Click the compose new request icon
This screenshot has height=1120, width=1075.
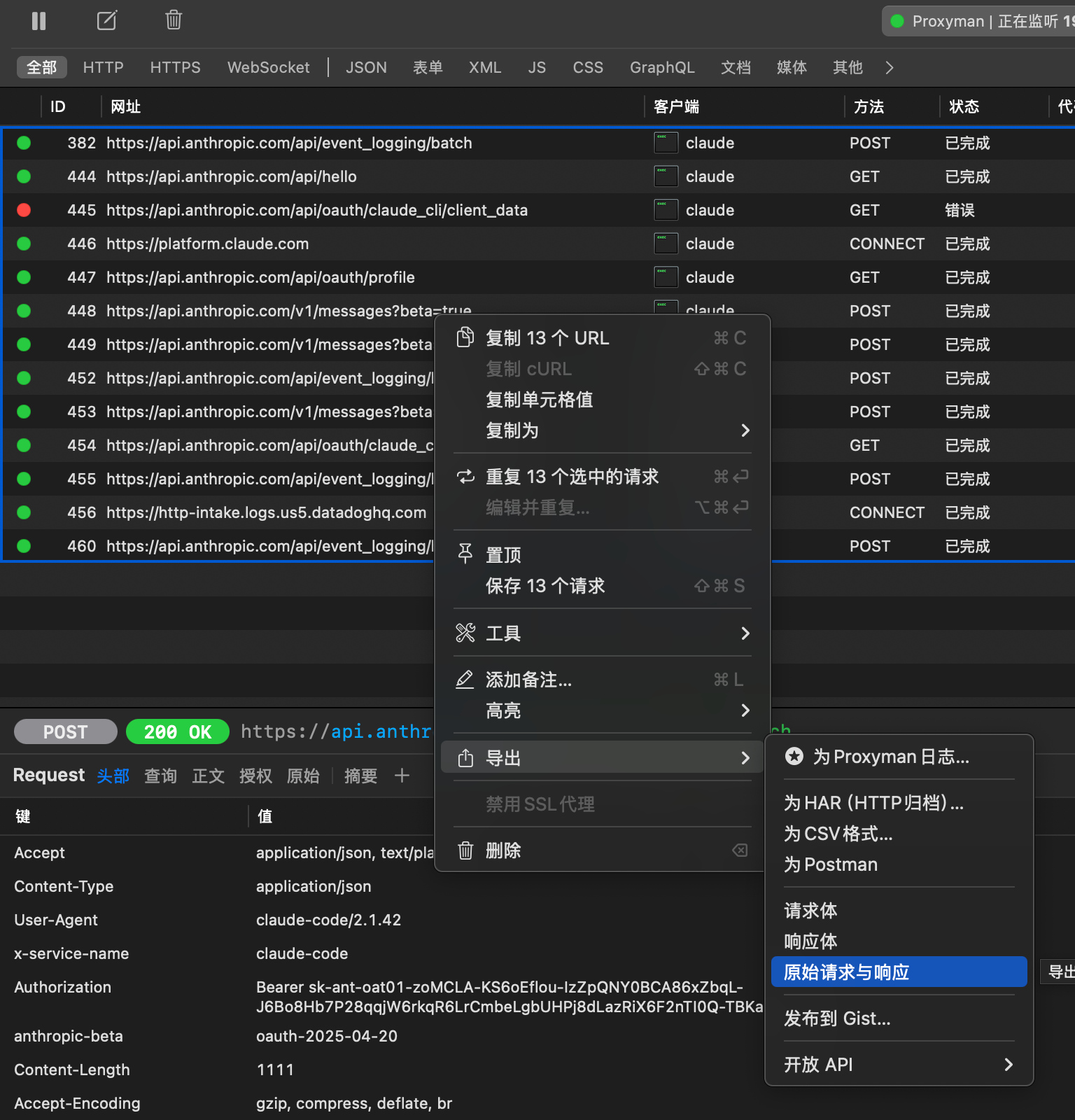pyautogui.click(x=106, y=21)
